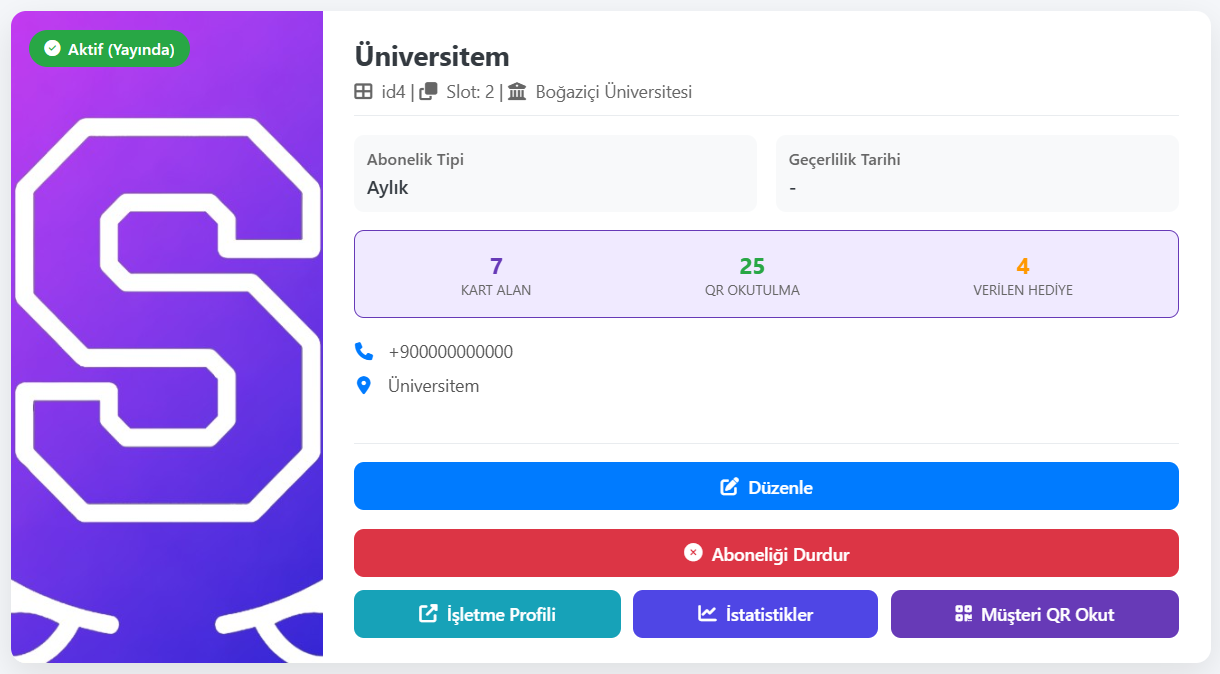Viewport: 1220px width, 674px height.
Task: Click the external link icon on İşletme Profili
Action: point(428,614)
